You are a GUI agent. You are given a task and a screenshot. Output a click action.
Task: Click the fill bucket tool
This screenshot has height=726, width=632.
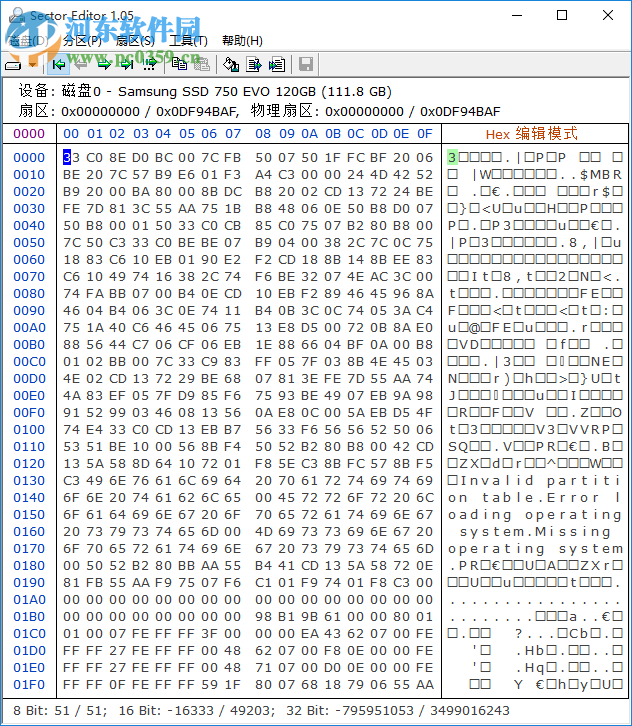[231, 65]
